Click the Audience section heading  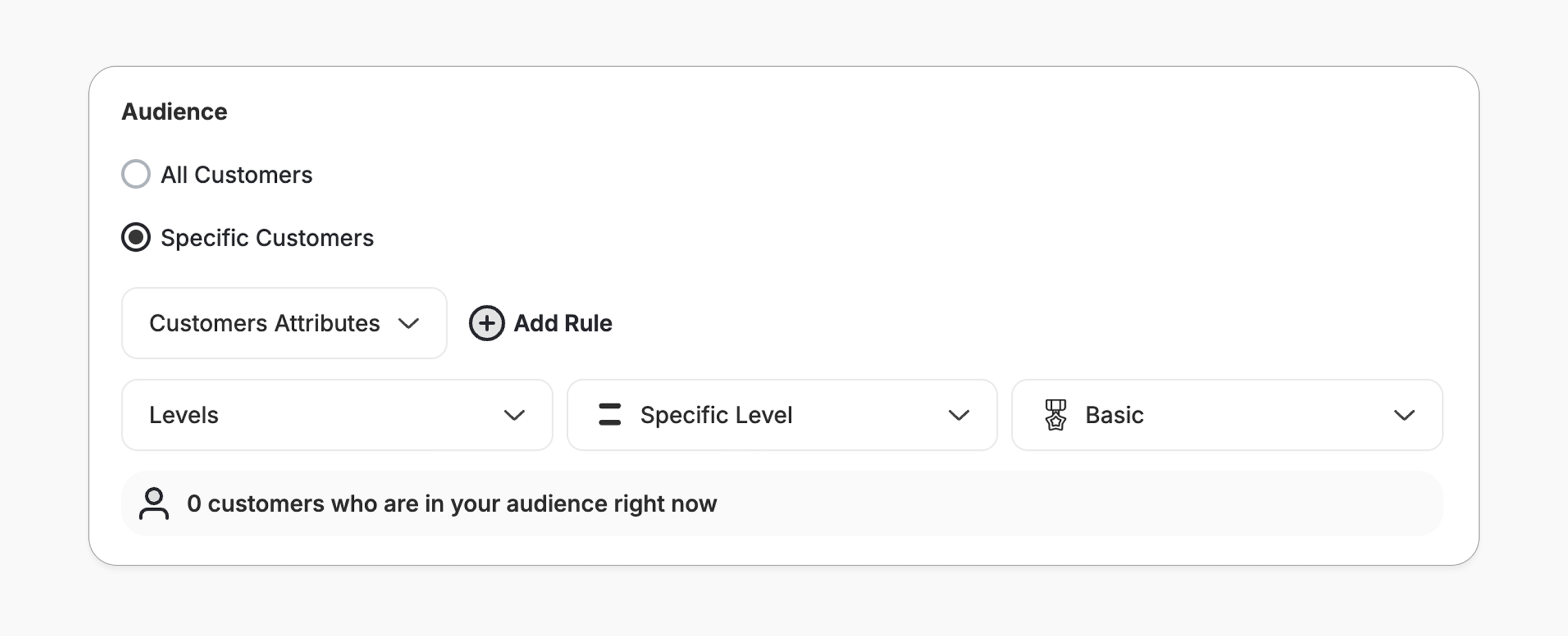click(174, 111)
